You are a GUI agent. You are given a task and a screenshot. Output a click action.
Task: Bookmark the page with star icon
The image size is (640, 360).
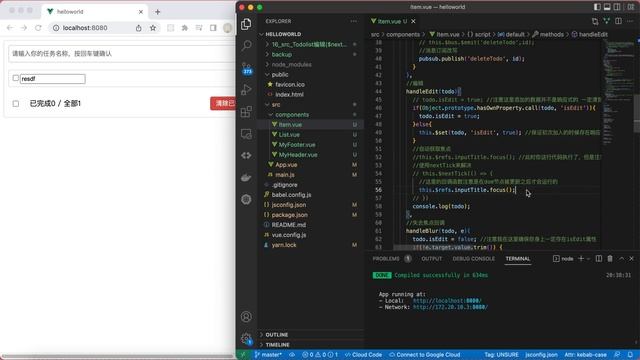pyautogui.click(x=153, y=28)
